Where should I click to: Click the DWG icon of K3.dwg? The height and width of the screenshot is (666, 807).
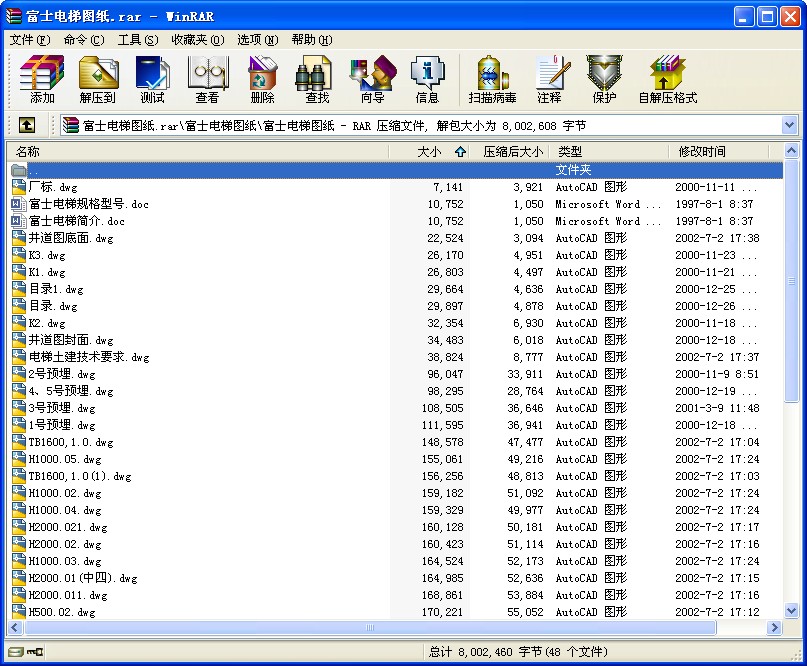(19, 255)
